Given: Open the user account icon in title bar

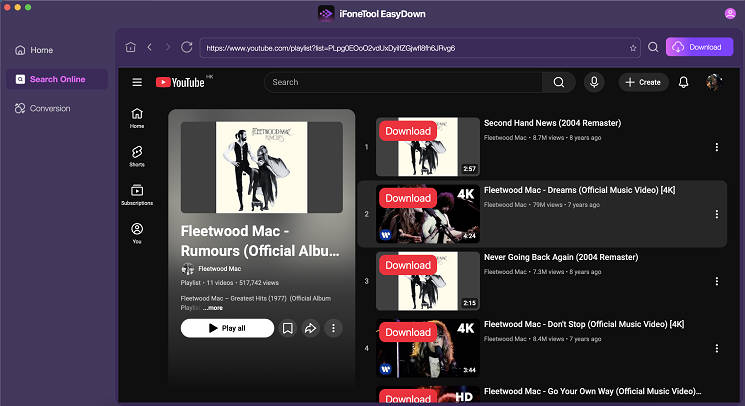Looking at the screenshot, I should pos(730,13).
